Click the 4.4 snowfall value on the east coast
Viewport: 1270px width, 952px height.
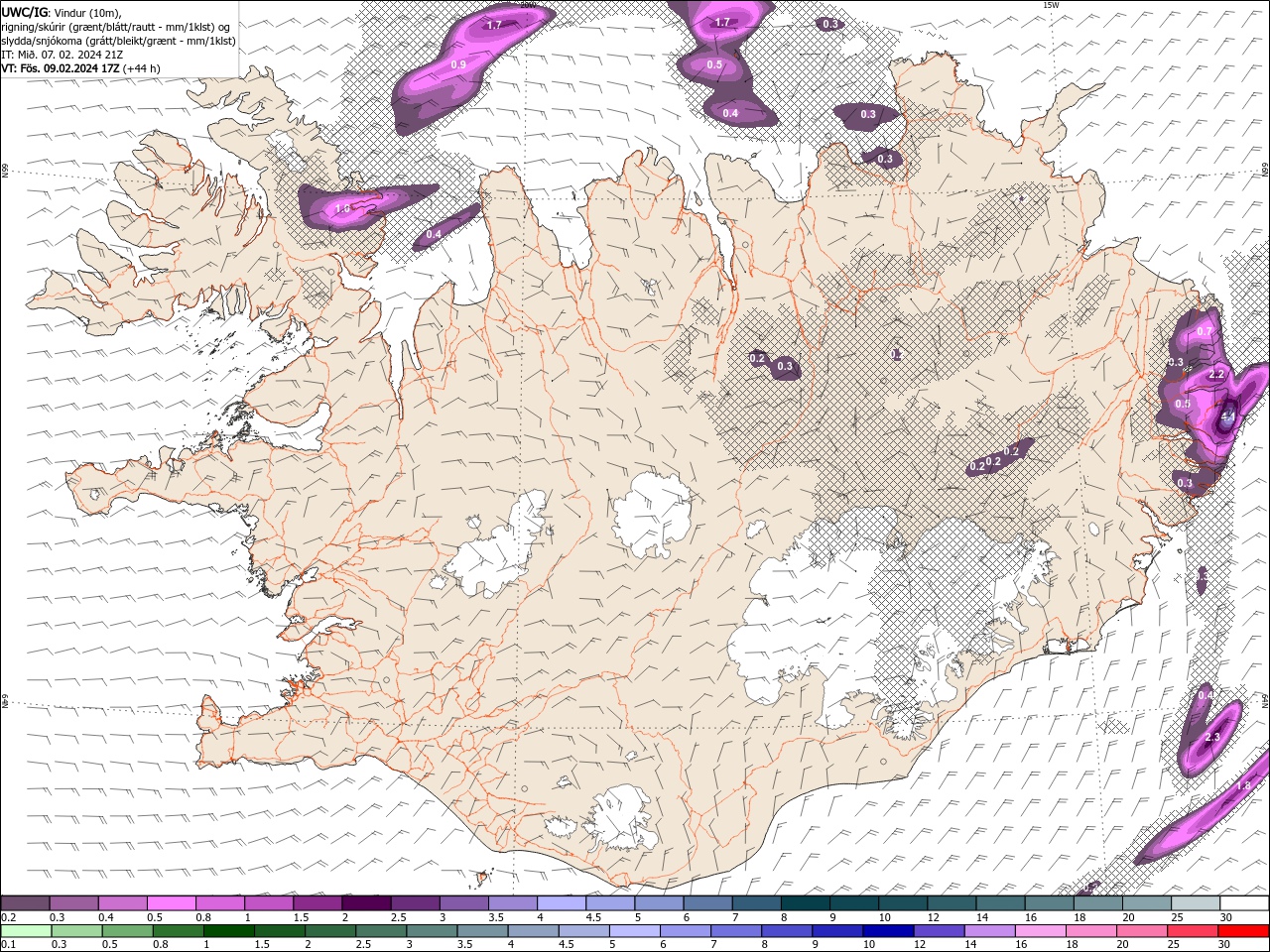pyautogui.click(x=1227, y=417)
